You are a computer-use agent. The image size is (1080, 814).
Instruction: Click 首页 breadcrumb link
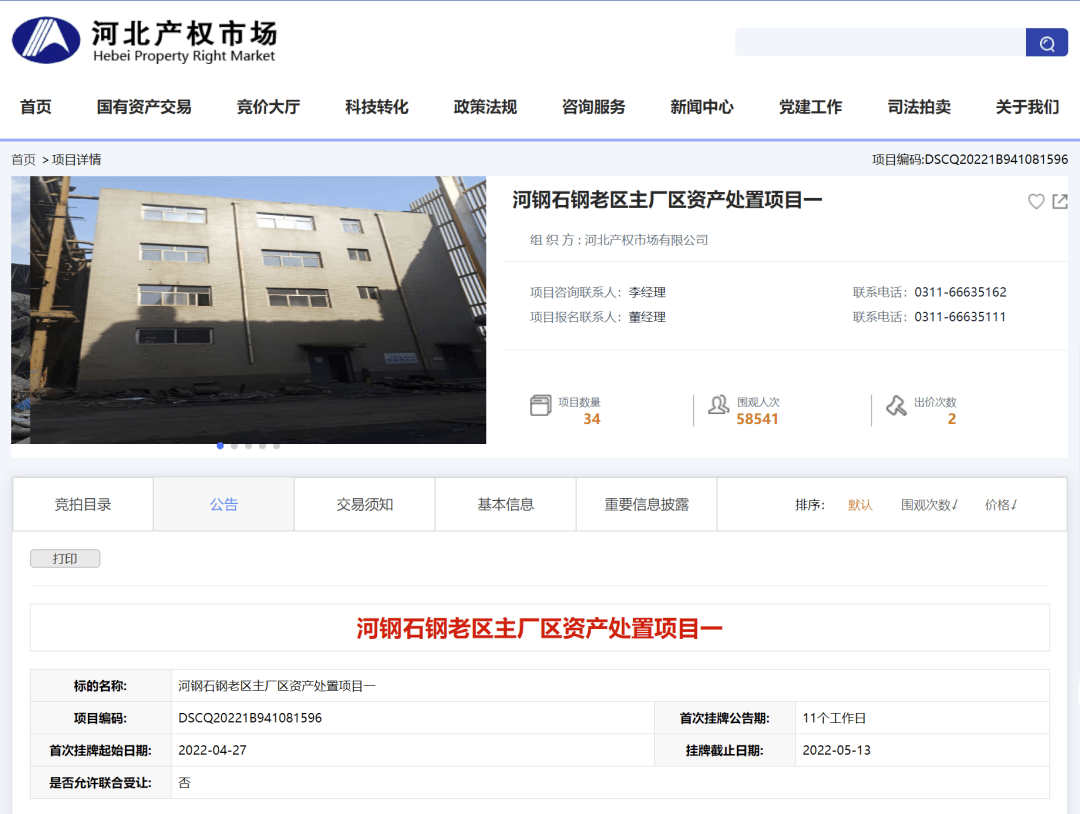23,160
